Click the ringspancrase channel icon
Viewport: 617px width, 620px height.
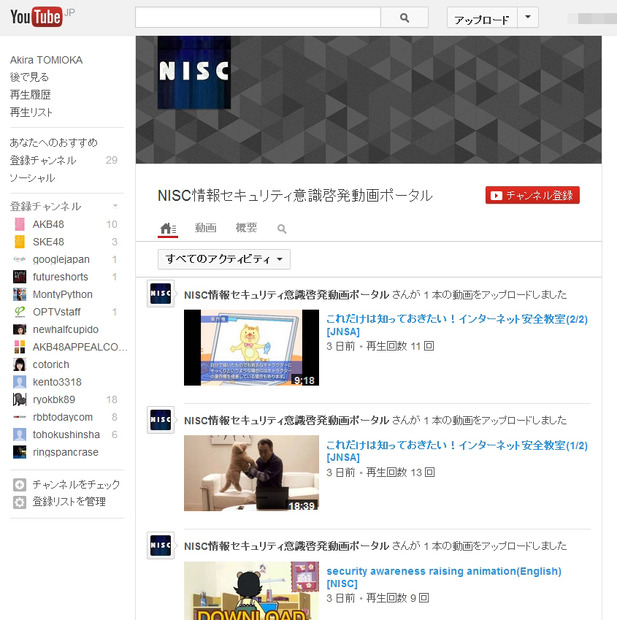coord(19,452)
